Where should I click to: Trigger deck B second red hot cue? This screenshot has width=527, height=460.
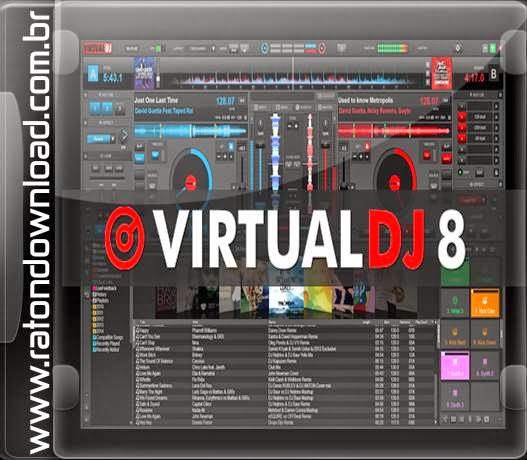coord(461,128)
